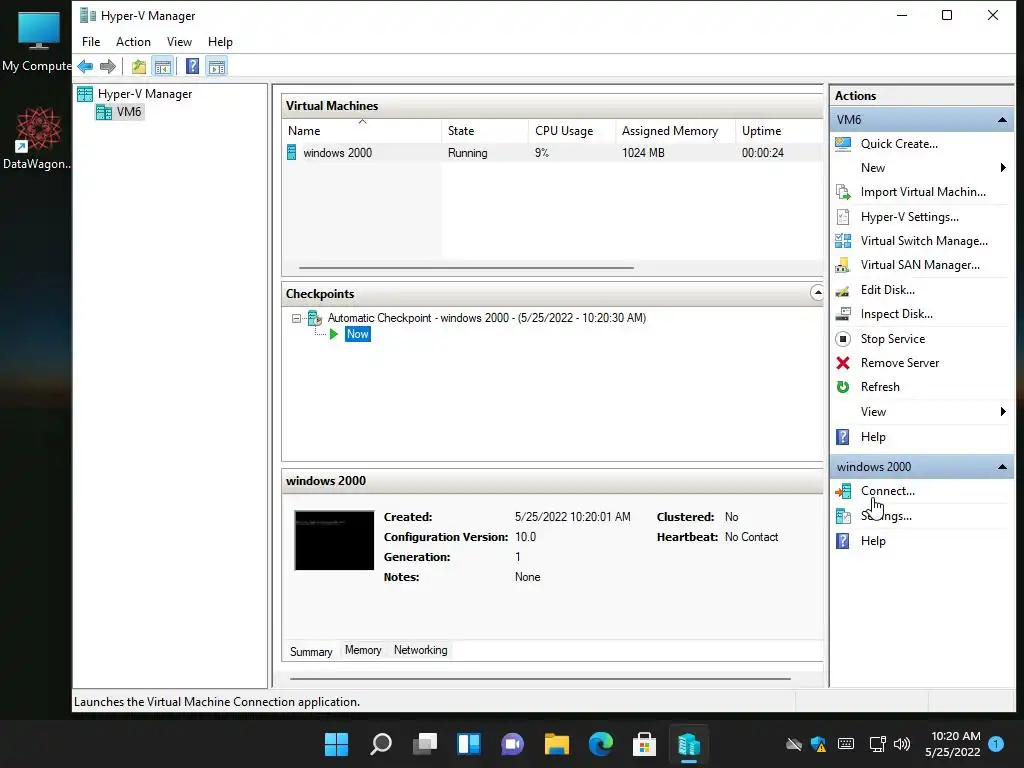The height and width of the screenshot is (768, 1024).
Task: Click Virtual Switch Manager action
Action: point(924,241)
